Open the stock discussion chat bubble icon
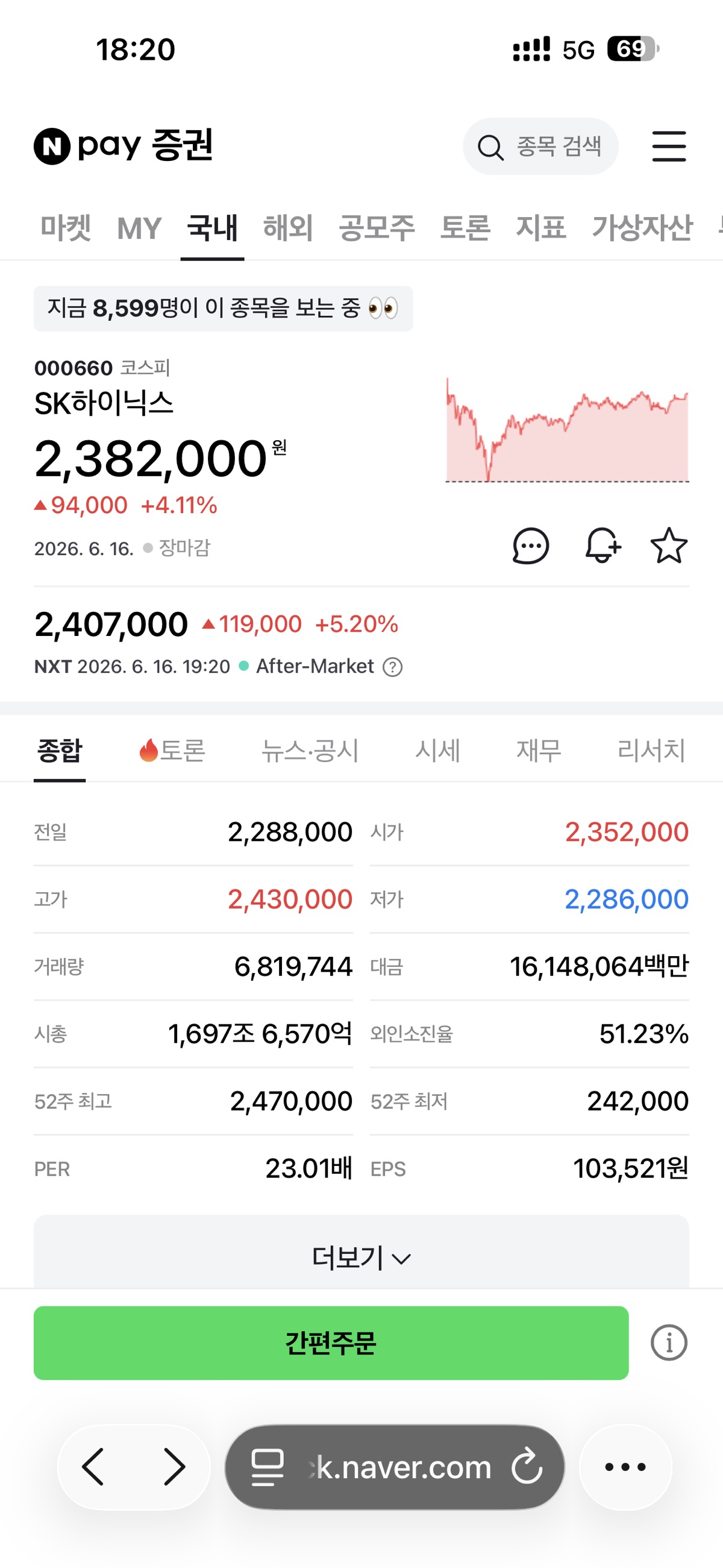 [x=531, y=546]
